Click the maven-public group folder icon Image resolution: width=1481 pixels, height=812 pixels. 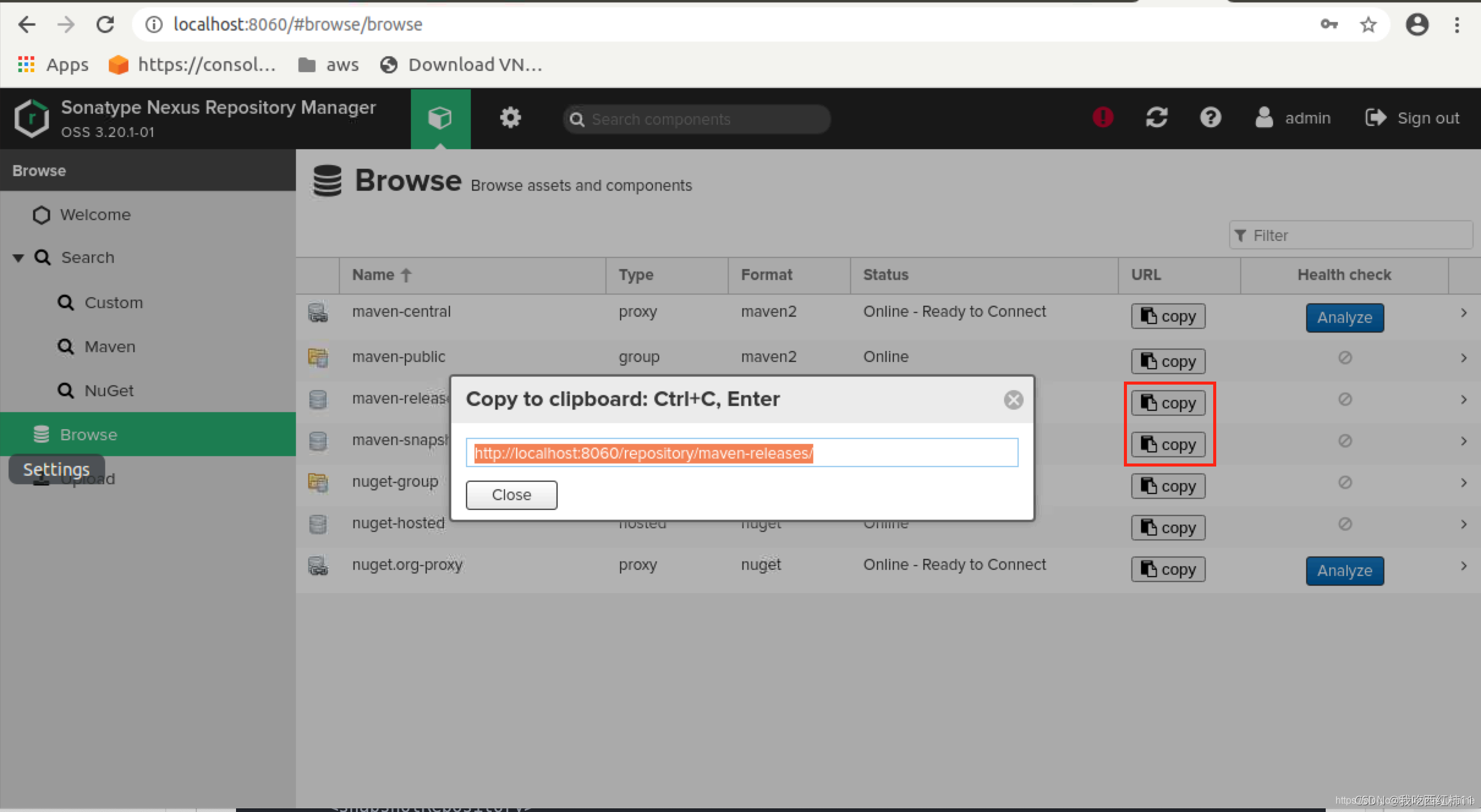[x=318, y=358]
